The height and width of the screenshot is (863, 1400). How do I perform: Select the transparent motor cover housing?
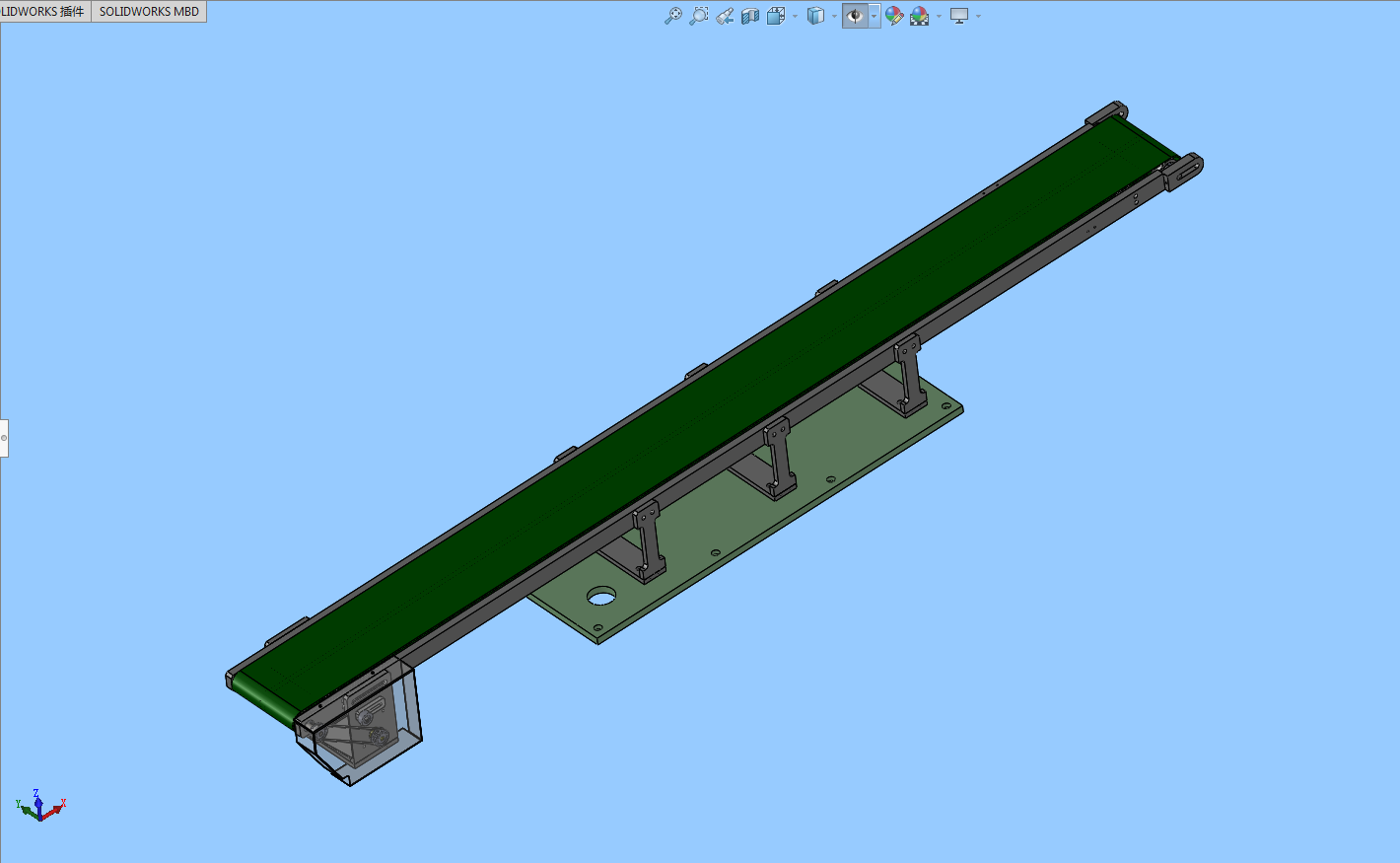361,722
